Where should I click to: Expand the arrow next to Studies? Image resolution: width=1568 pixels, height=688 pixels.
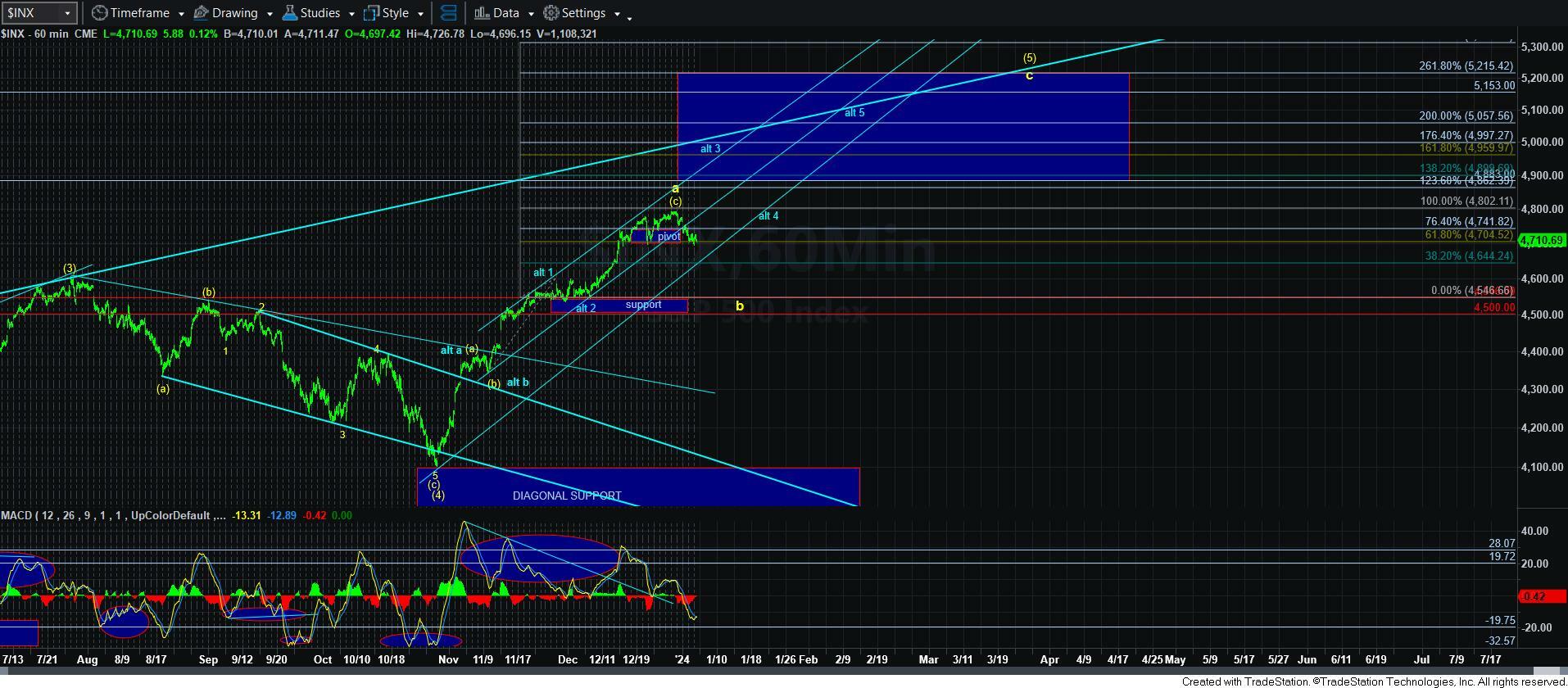pyautogui.click(x=351, y=14)
